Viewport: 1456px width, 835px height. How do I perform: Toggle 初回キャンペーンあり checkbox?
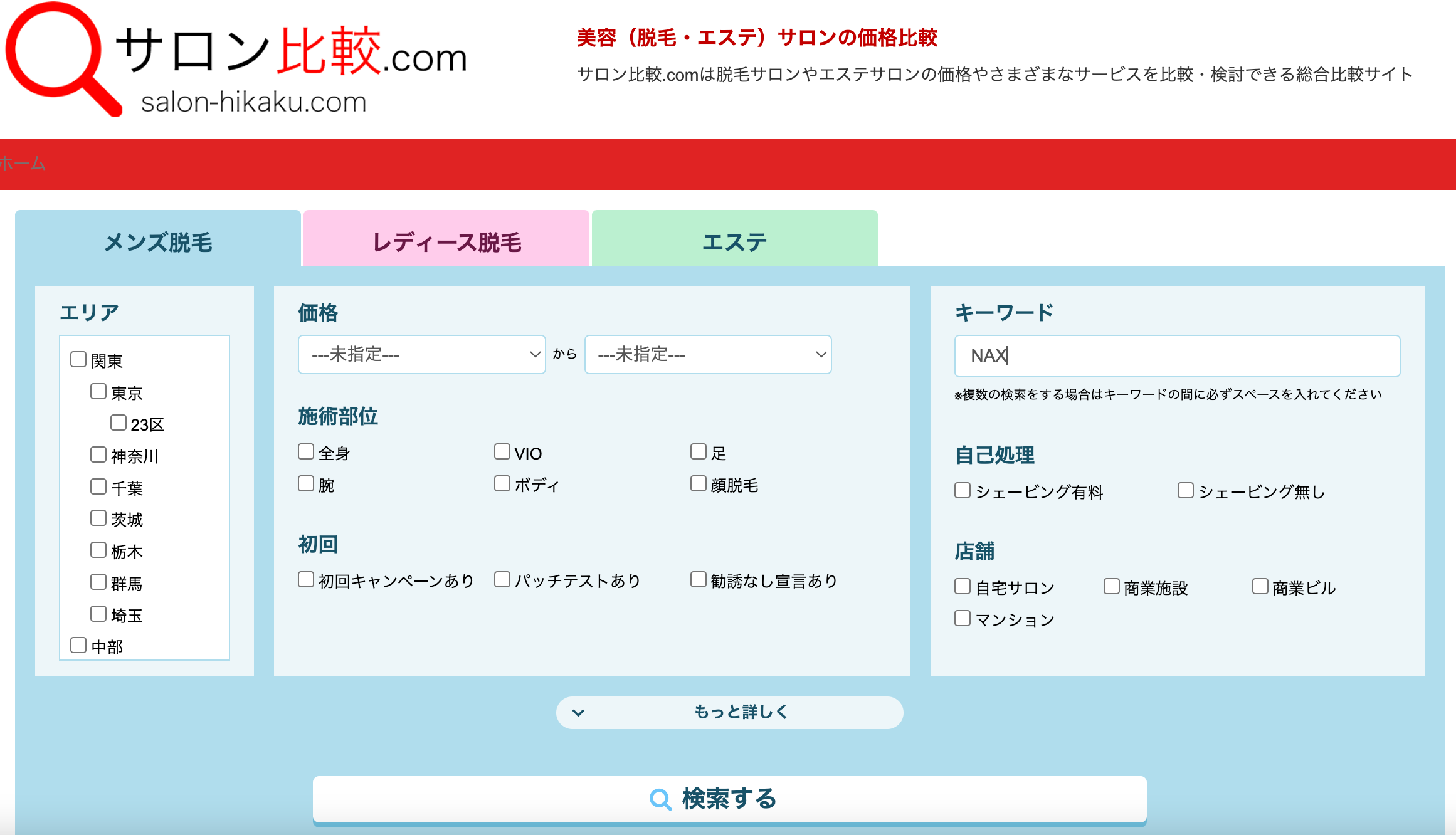coord(306,580)
